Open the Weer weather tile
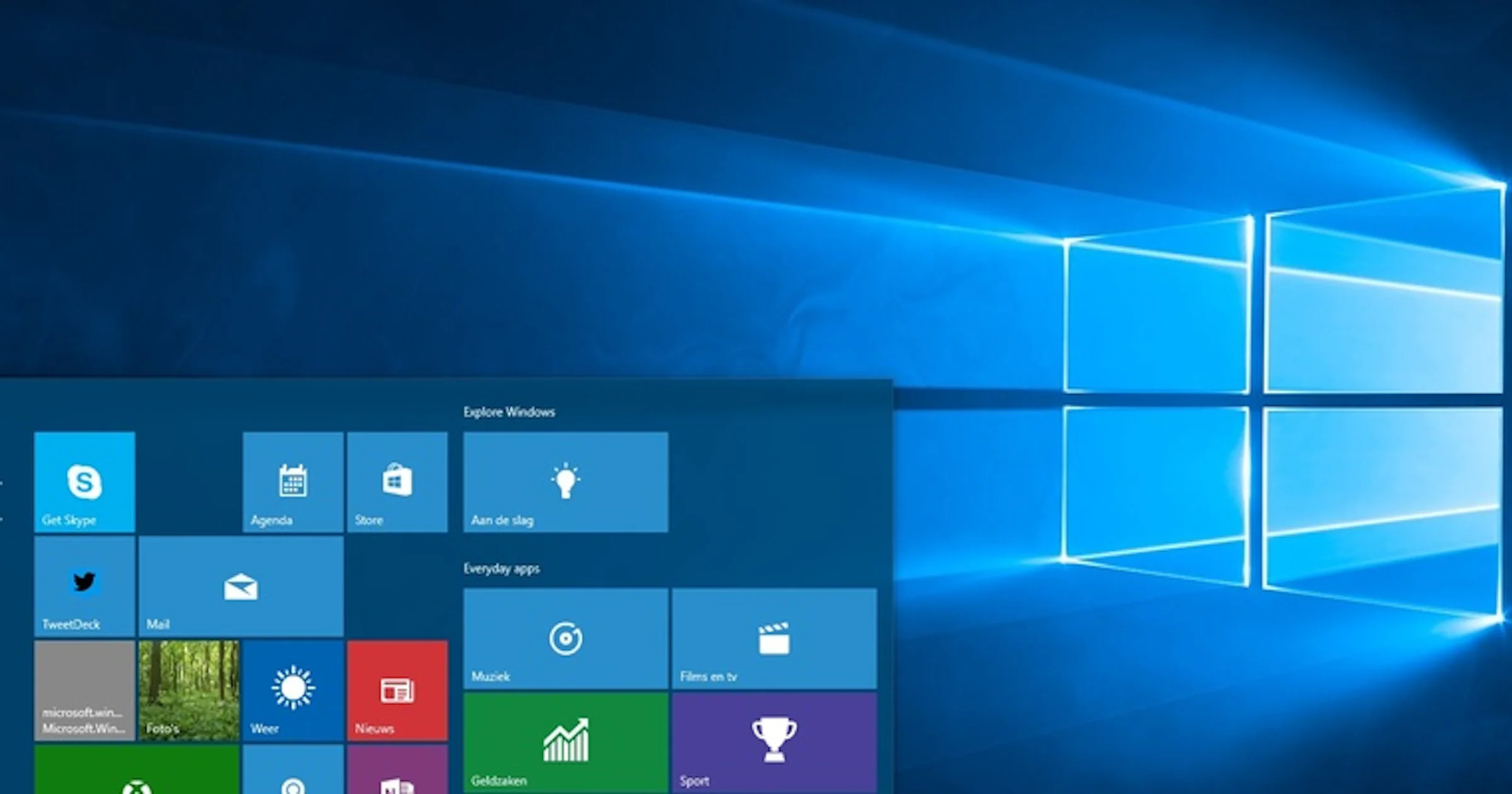Viewport: 1512px width, 794px height. 293,691
